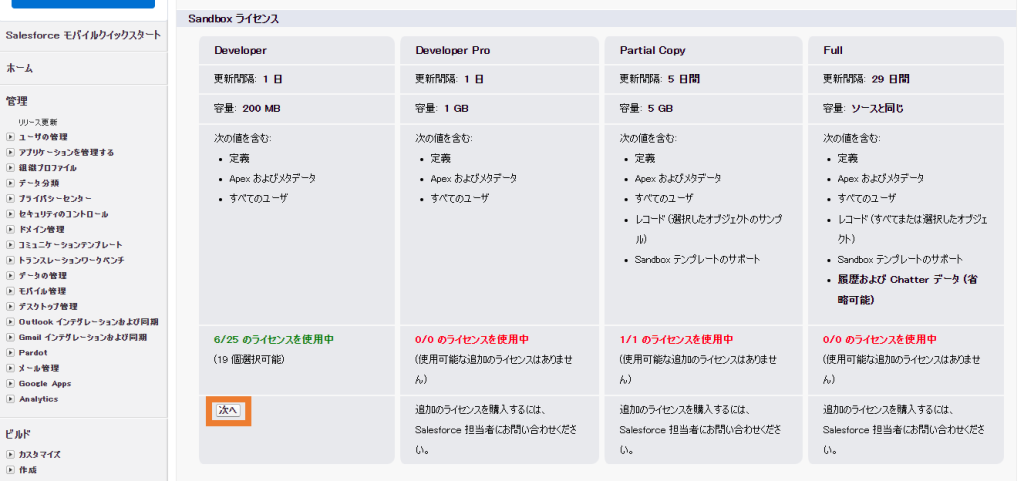Open データの管理 menu item
The width and height of the screenshot is (1024, 481).
click(43, 276)
